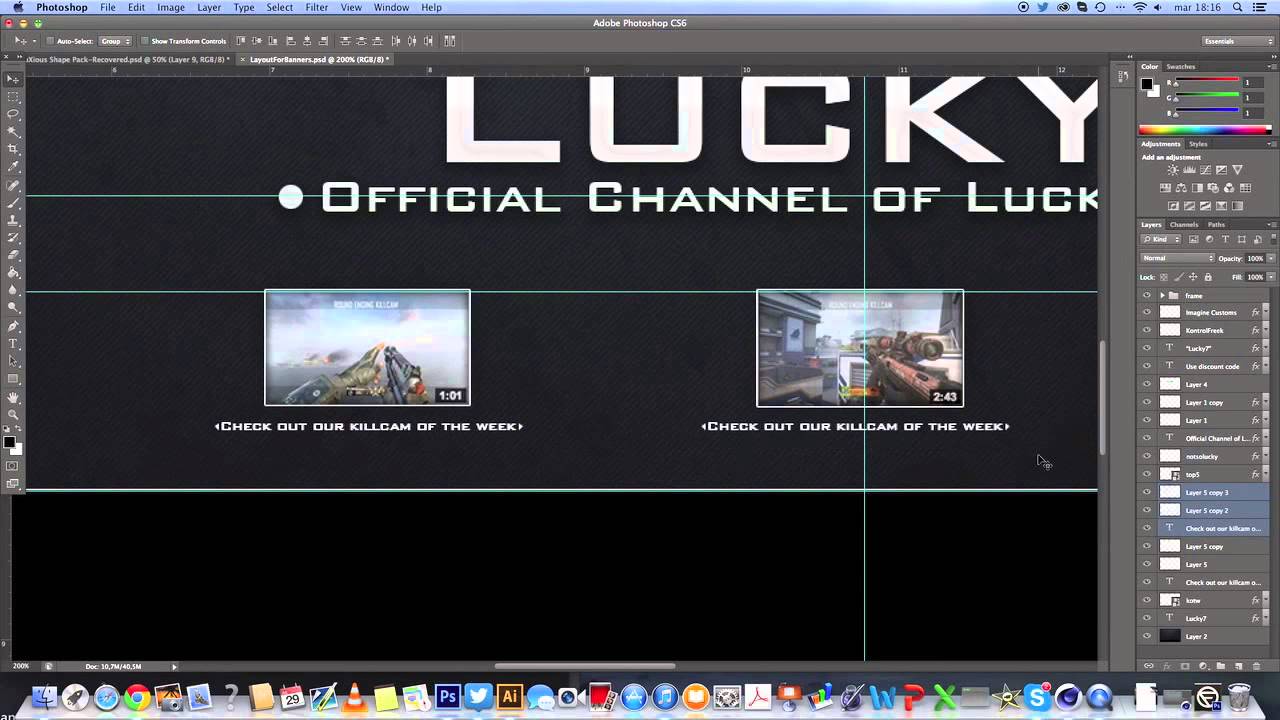The image size is (1280, 720).
Task: Open the Layer menu
Action: click(209, 7)
